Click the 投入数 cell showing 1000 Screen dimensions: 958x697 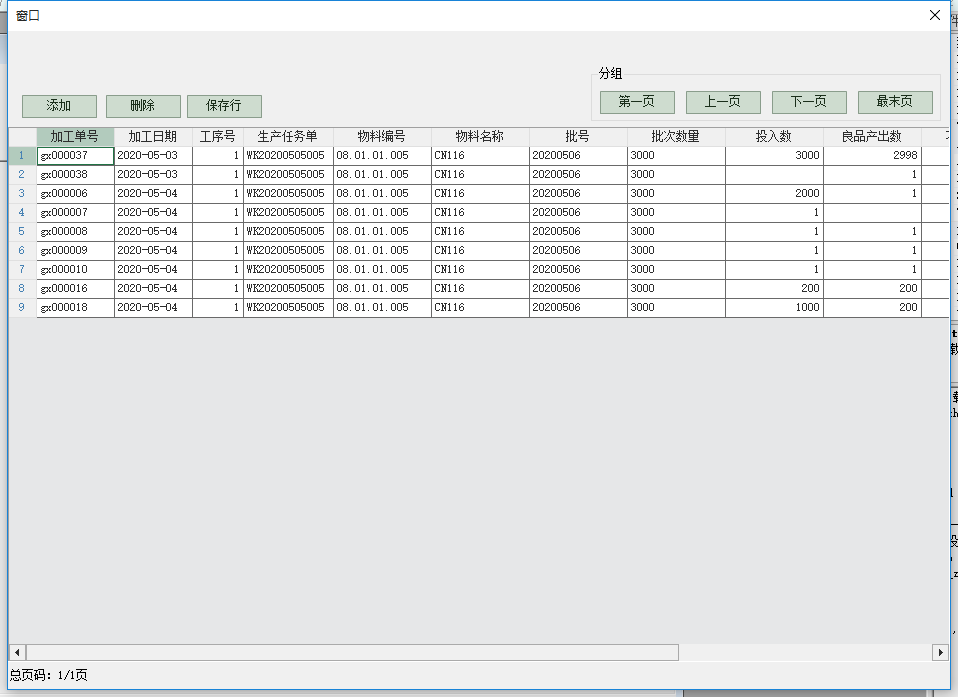click(x=774, y=308)
